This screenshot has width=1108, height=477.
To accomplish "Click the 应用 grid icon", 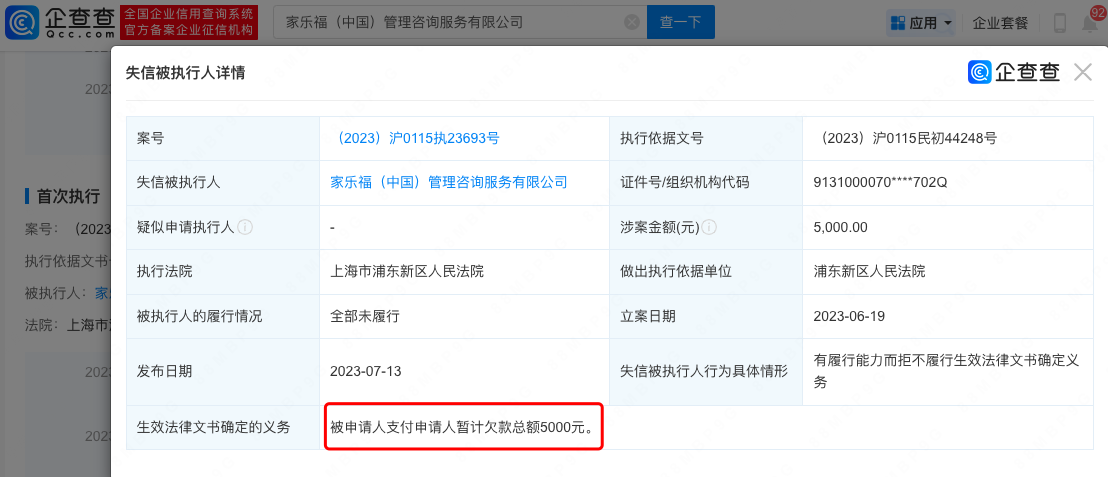I will (x=897, y=23).
